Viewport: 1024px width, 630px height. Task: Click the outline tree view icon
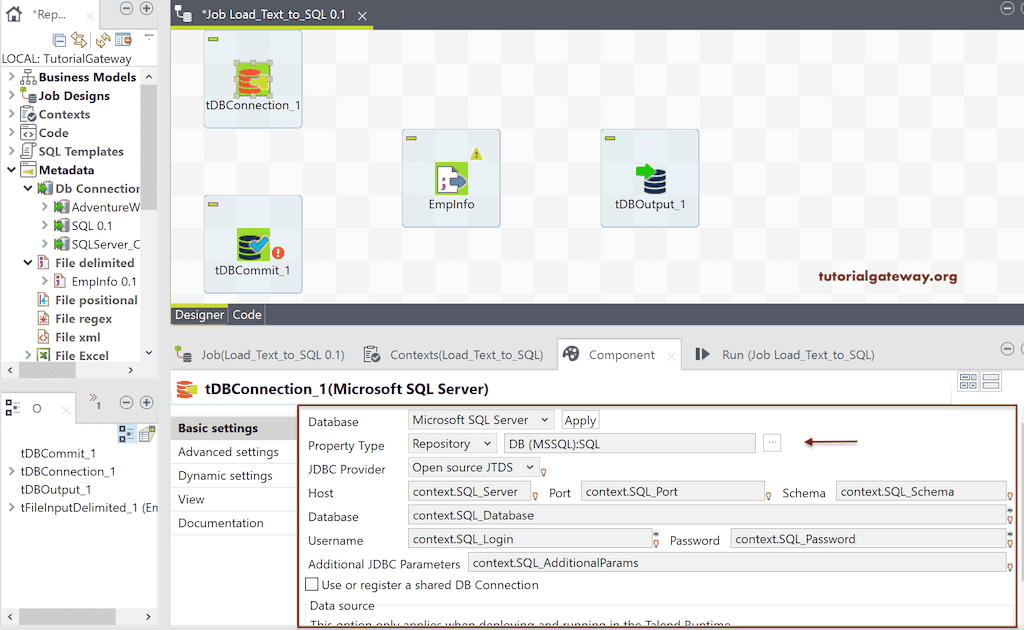point(127,433)
